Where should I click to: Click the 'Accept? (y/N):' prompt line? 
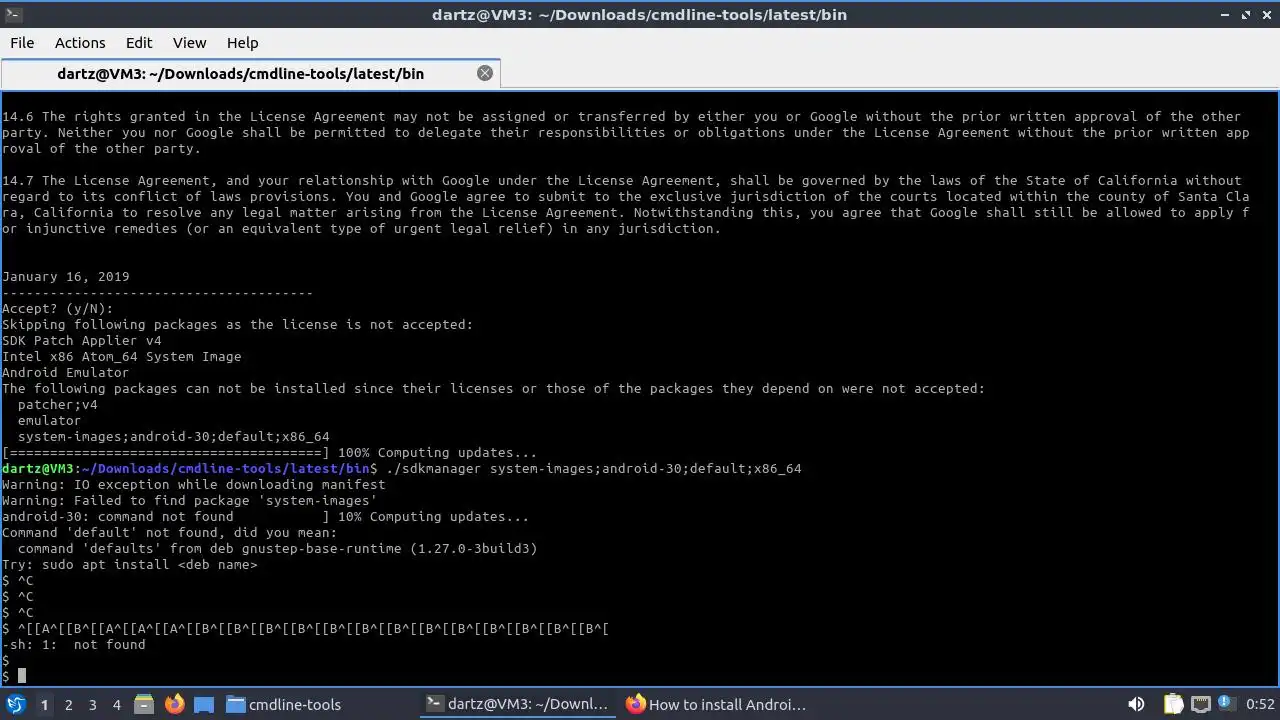(58, 308)
